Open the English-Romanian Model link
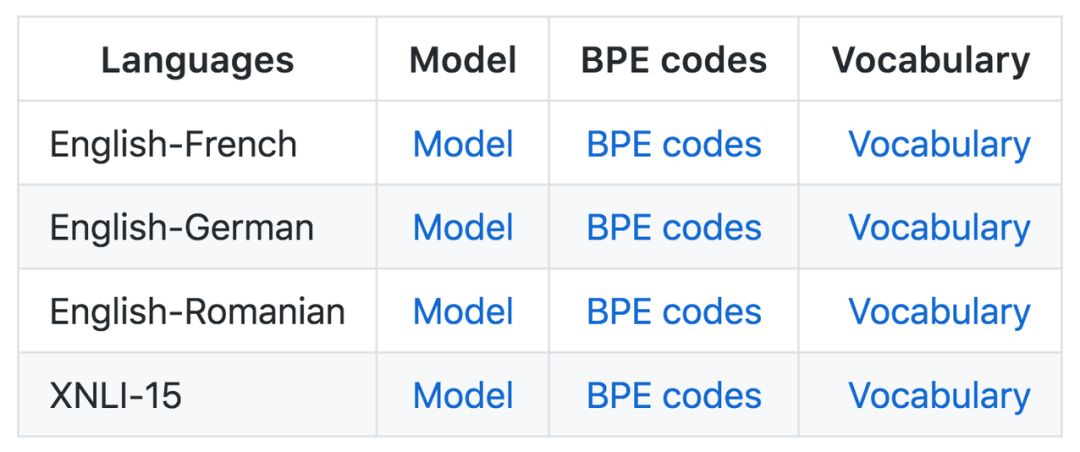Screen dimensions: 1080x452 (463, 312)
